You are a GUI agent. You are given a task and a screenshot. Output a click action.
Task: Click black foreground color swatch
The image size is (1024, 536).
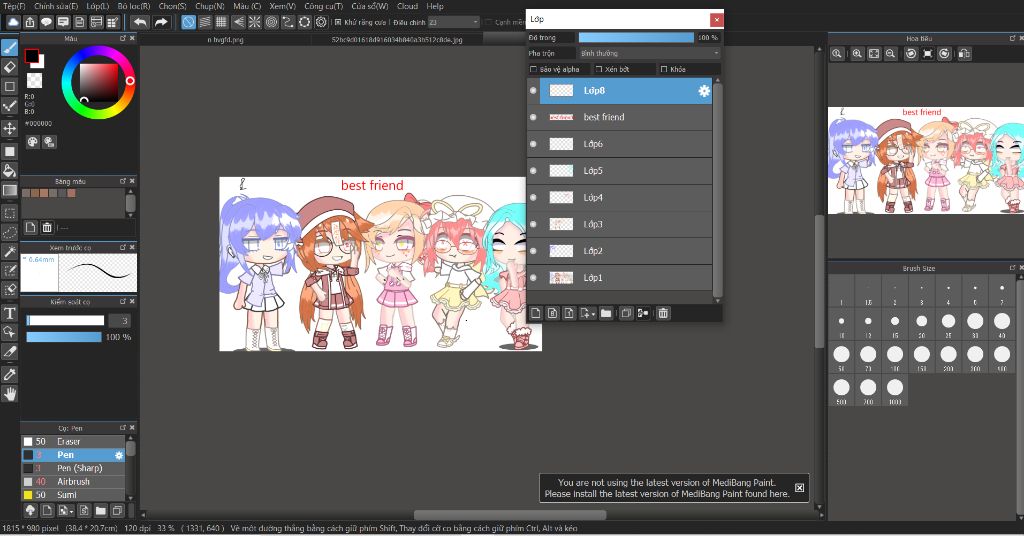pyautogui.click(x=31, y=57)
